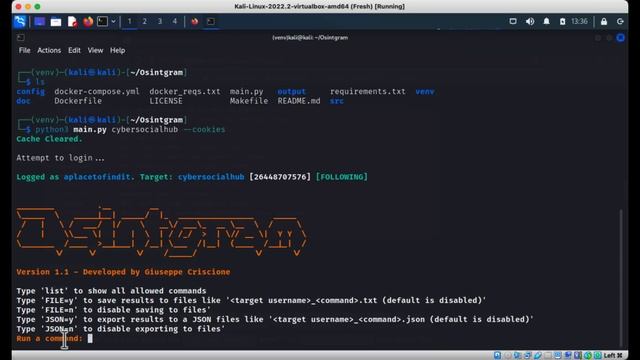Click 'README.md' in the ls output
This screenshot has height=360, width=640.
point(299,101)
